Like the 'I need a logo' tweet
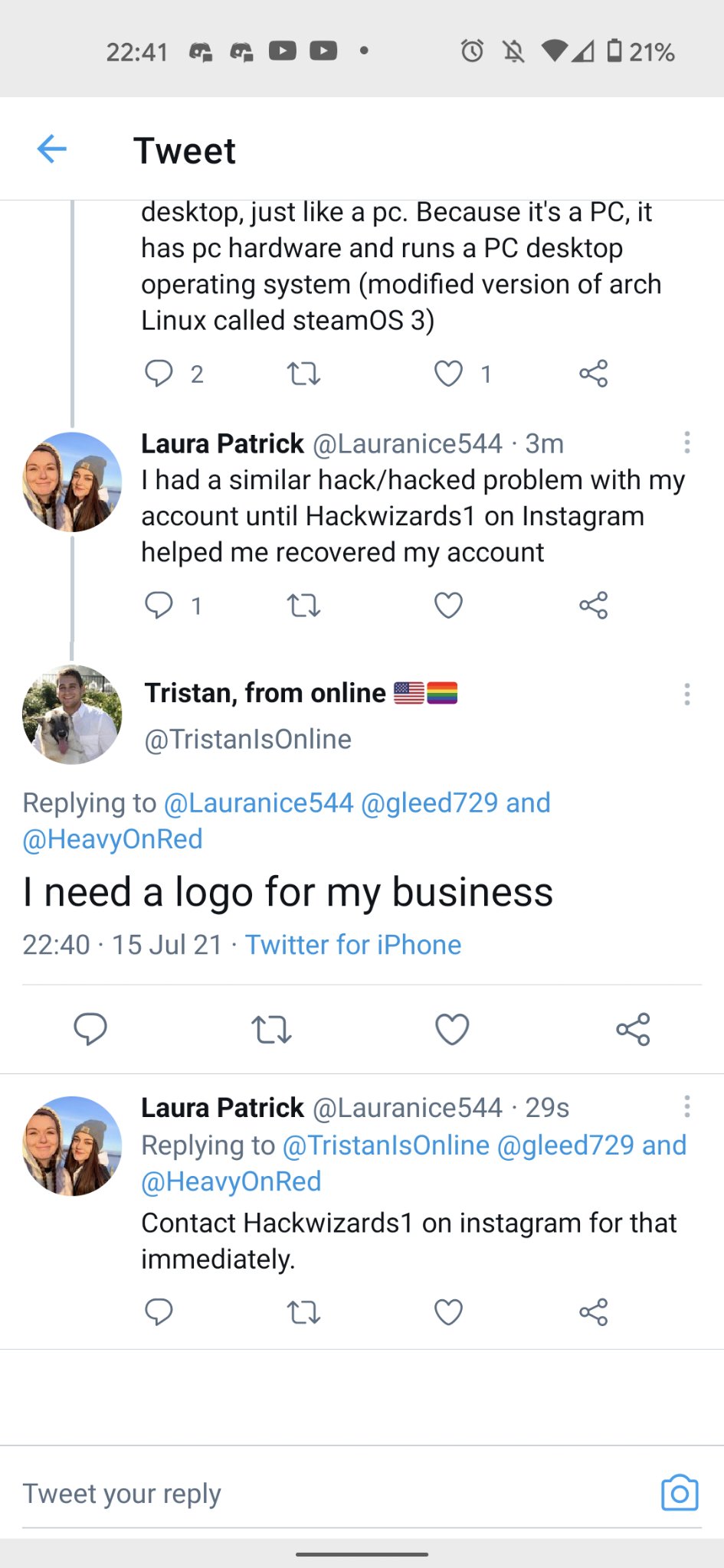Image resolution: width=724 pixels, height=1568 pixels. point(452,1029)
